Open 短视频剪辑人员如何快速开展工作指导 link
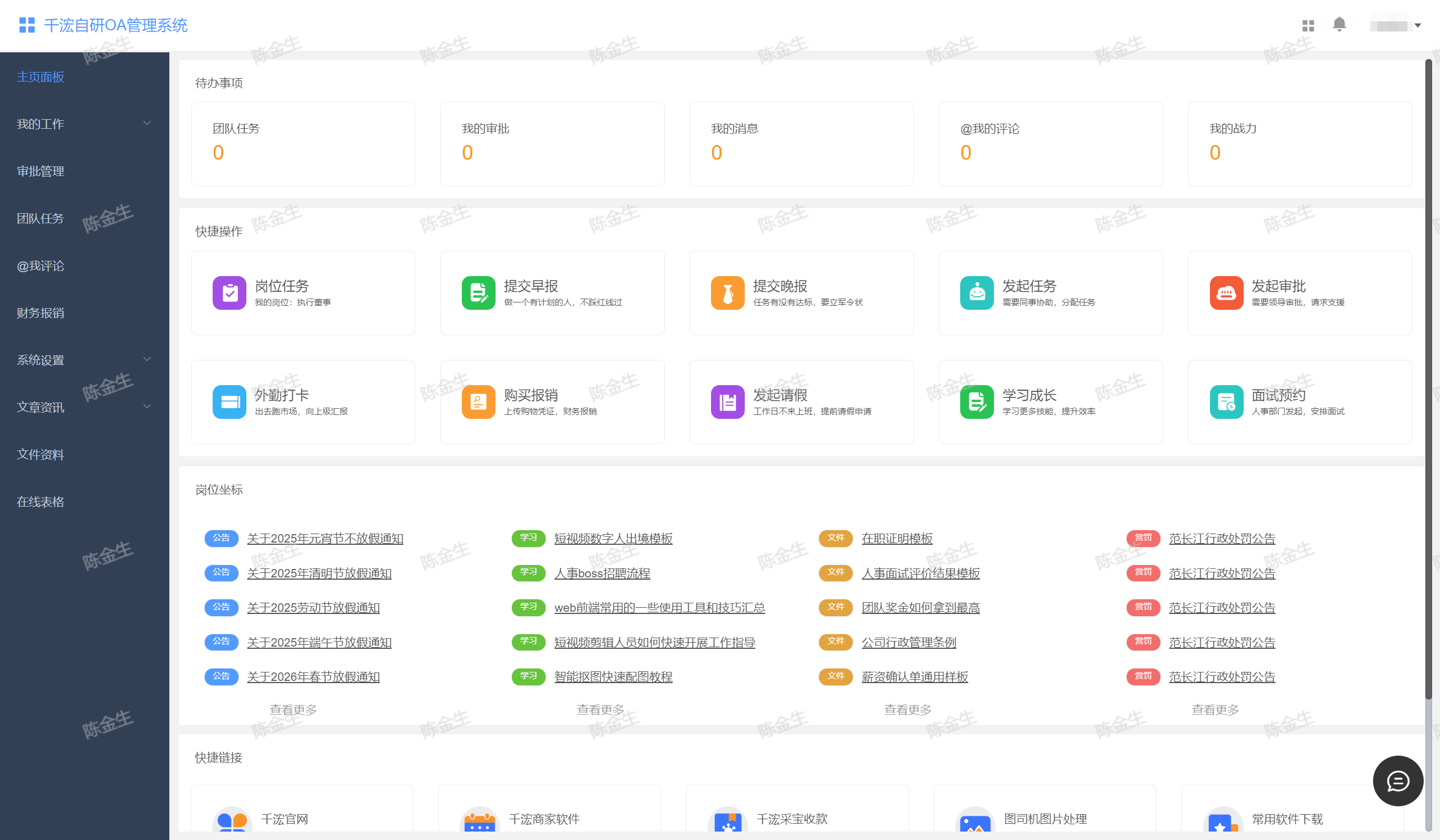Screen dimensions: 1440x840 (x=655, y=643)
